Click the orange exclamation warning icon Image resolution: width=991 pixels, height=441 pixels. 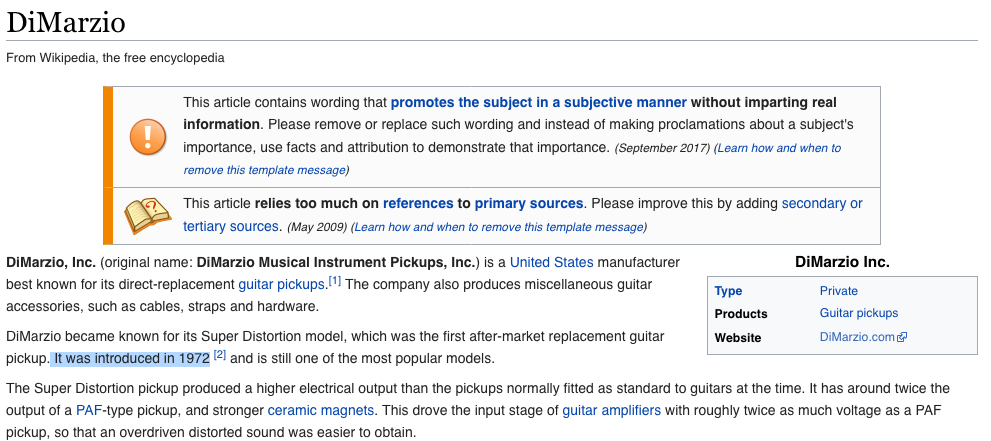(148, 136)
